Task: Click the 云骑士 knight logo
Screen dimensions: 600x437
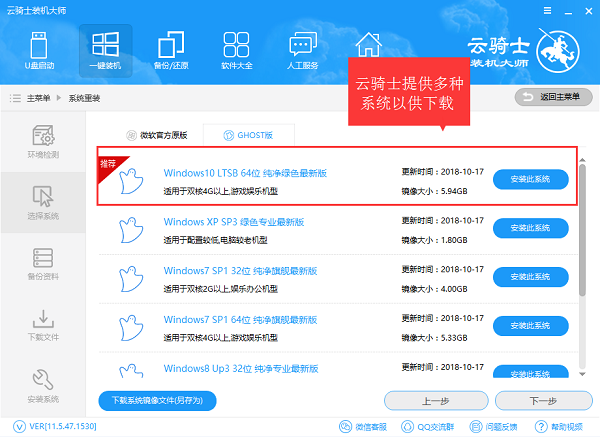Action: [x=558, y=51]
